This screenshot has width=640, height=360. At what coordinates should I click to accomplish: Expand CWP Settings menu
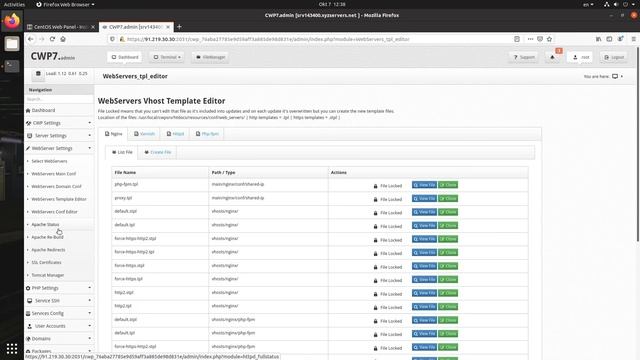pyautogui.click(x=59, y=123)
